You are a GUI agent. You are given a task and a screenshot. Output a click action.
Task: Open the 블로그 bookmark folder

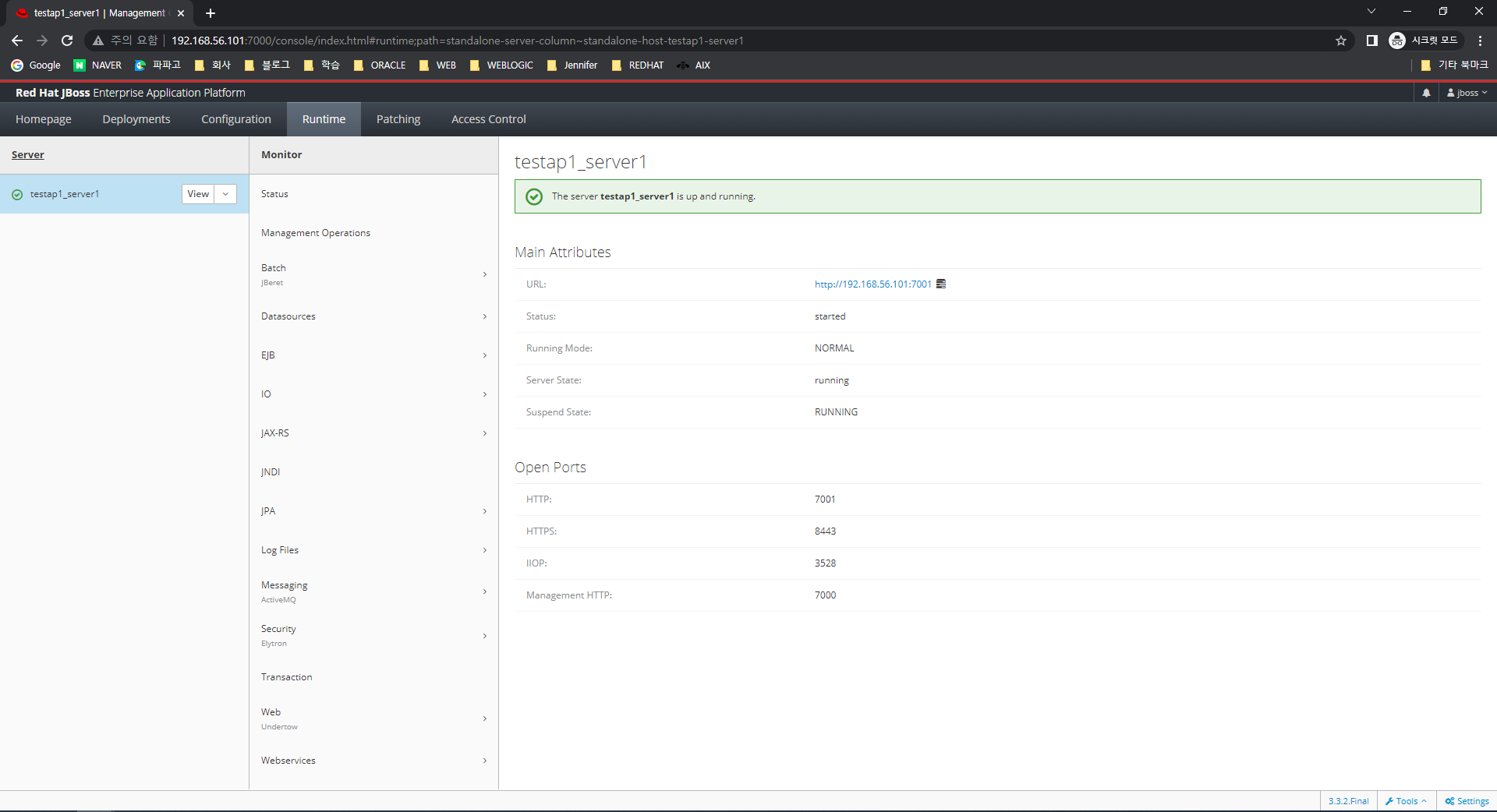tap(267, 65)
